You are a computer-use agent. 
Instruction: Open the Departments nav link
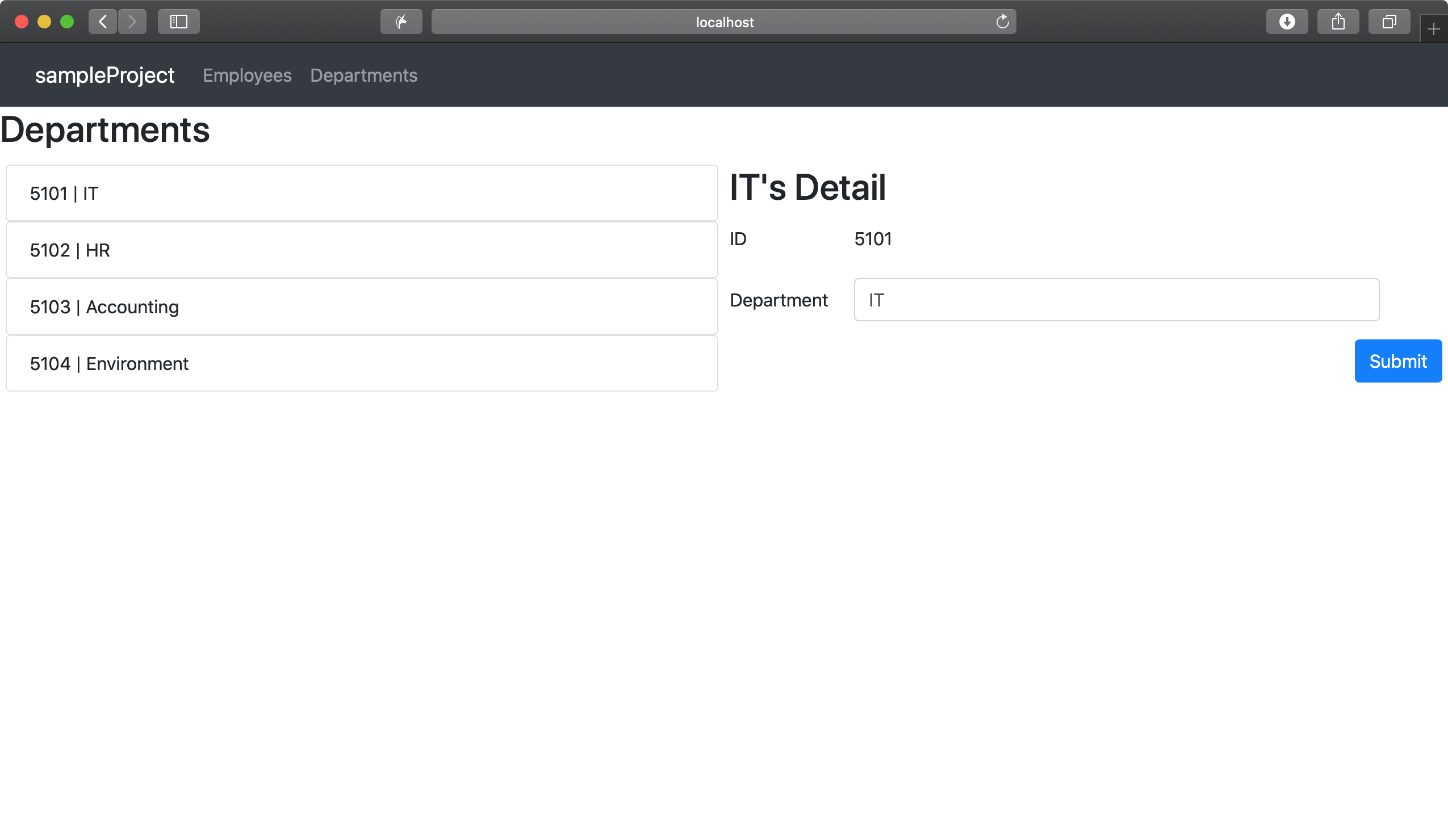364,75
